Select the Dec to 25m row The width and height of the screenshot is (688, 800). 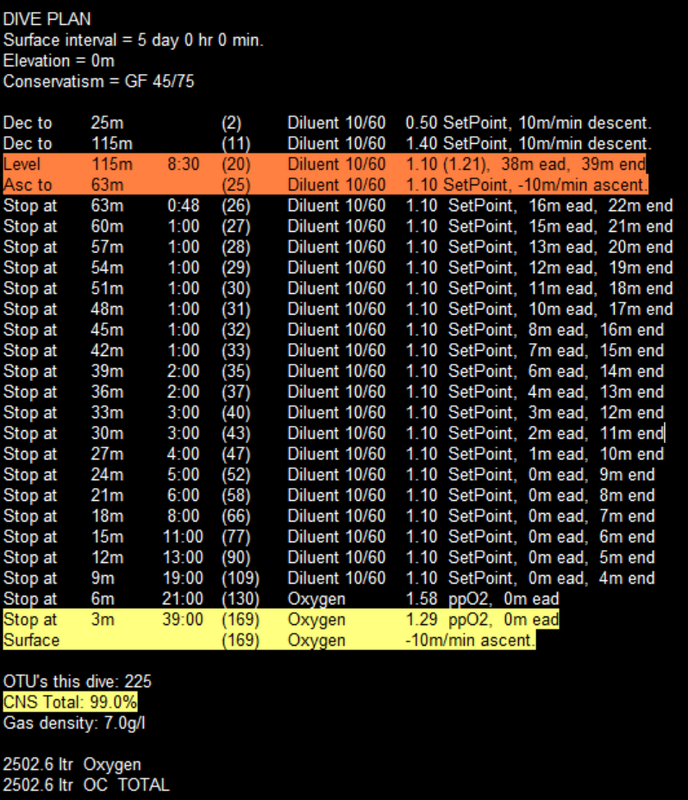(x=327, y=123)
